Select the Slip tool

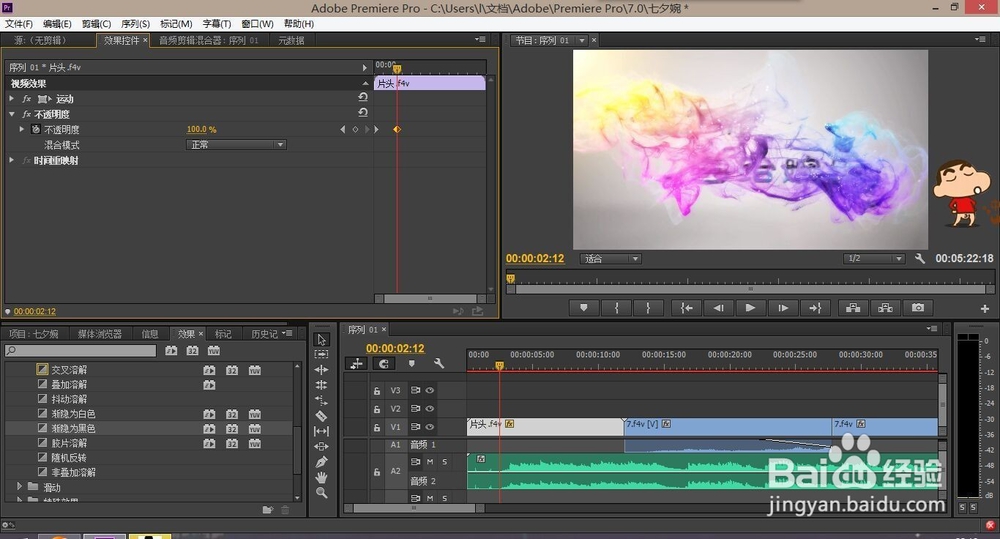click(x=321, y=431)
